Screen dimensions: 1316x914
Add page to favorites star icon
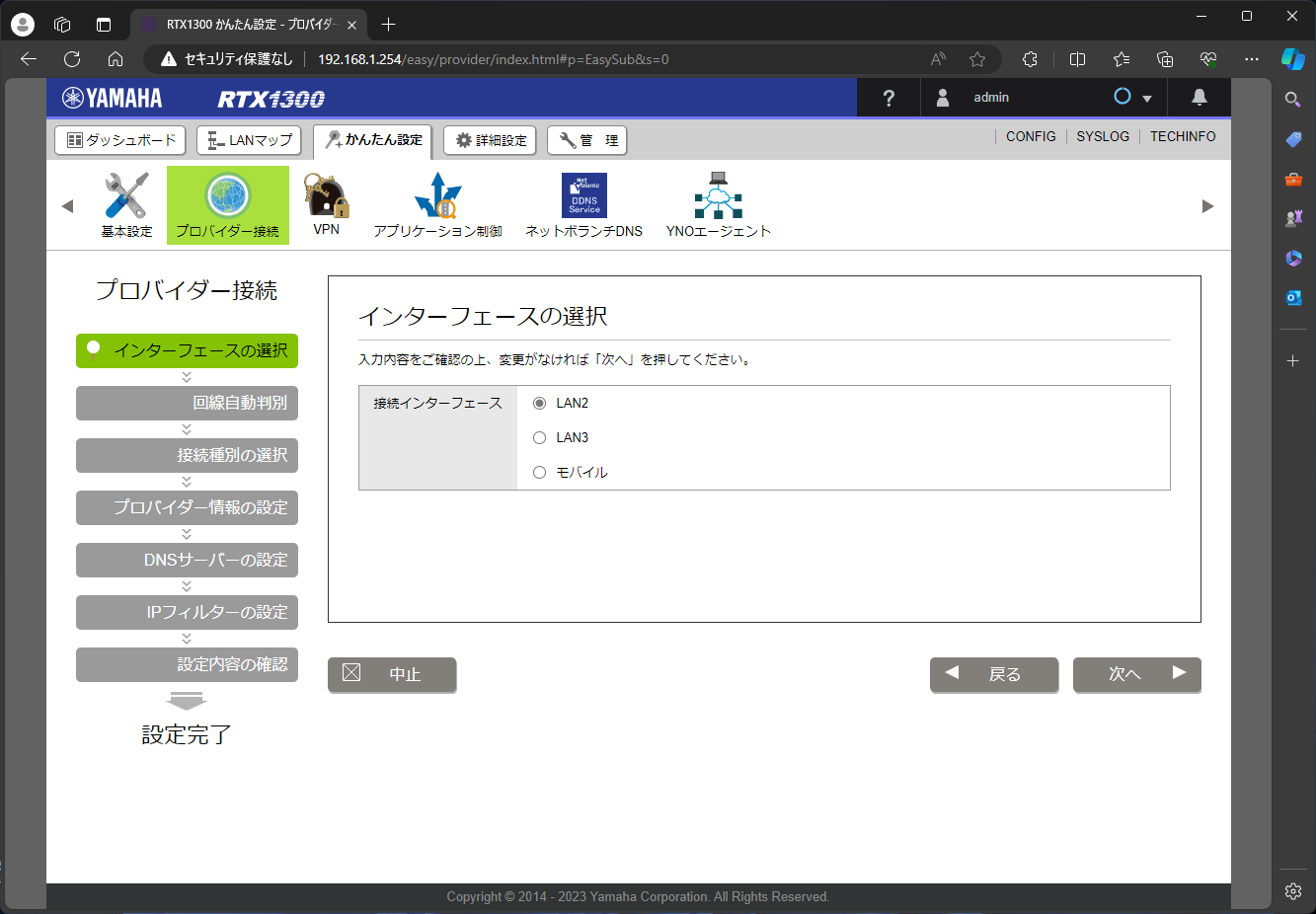click(x=977, y=59)
